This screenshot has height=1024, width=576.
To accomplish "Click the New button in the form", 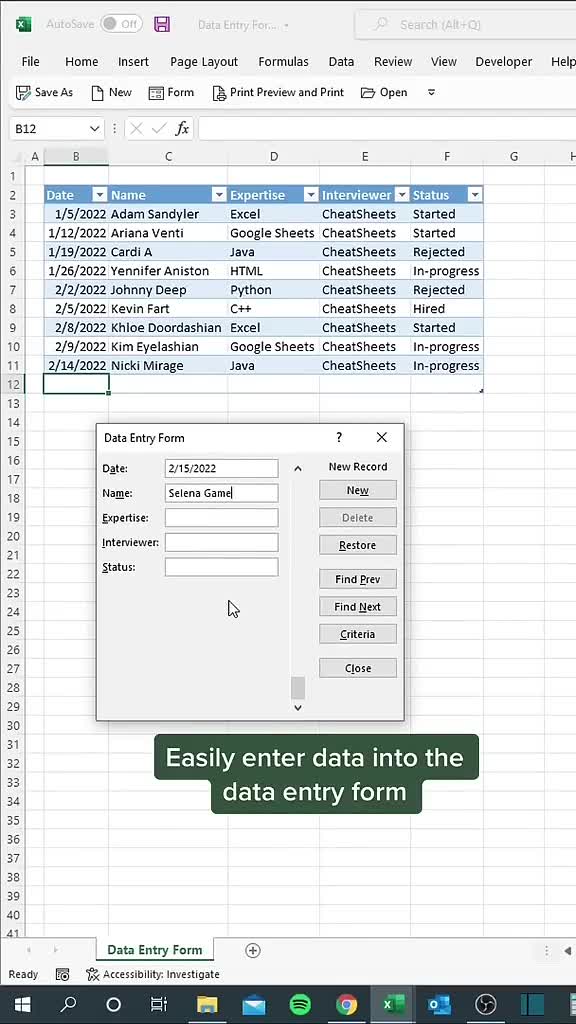I will [357, 490].
